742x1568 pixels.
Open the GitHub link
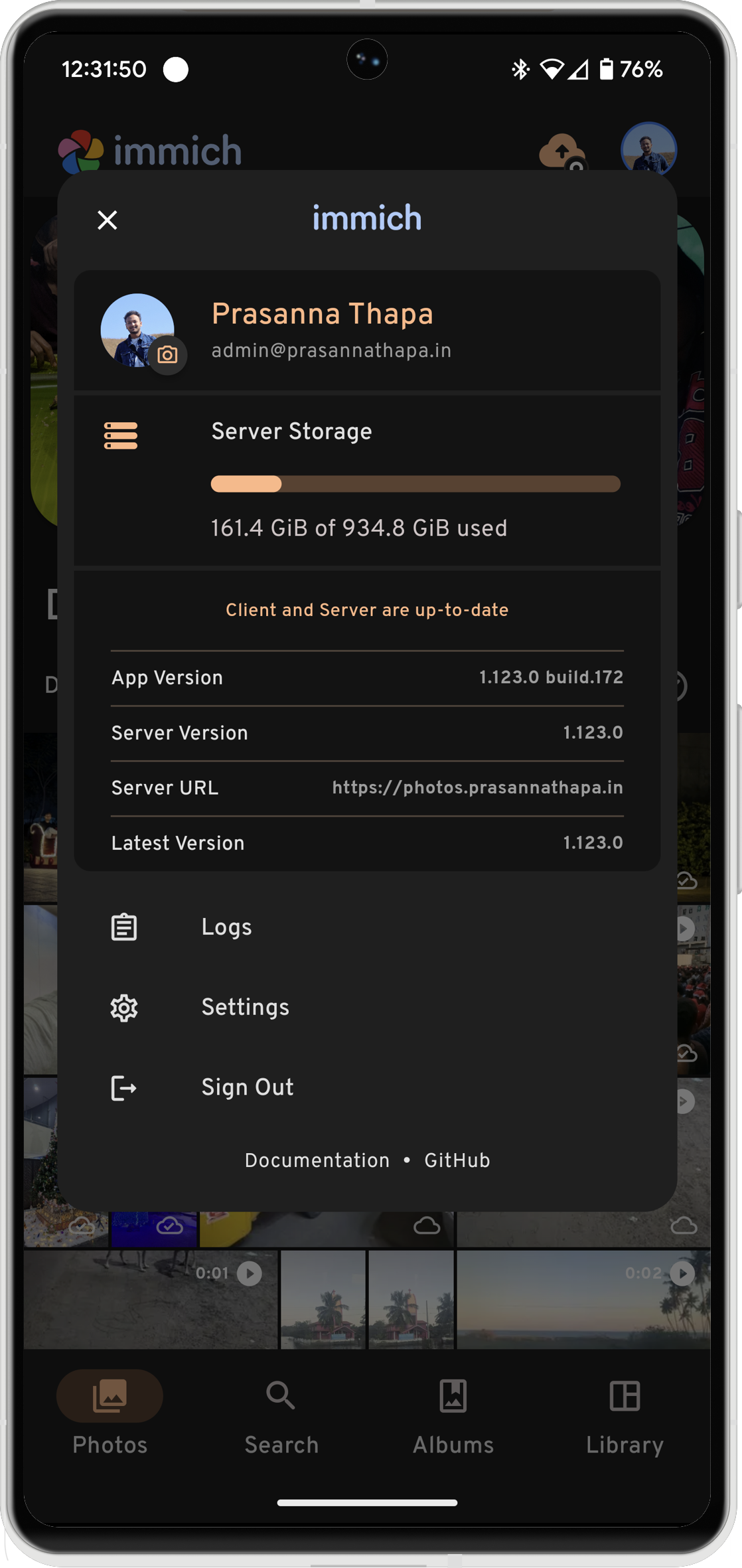click(457, 1160)
